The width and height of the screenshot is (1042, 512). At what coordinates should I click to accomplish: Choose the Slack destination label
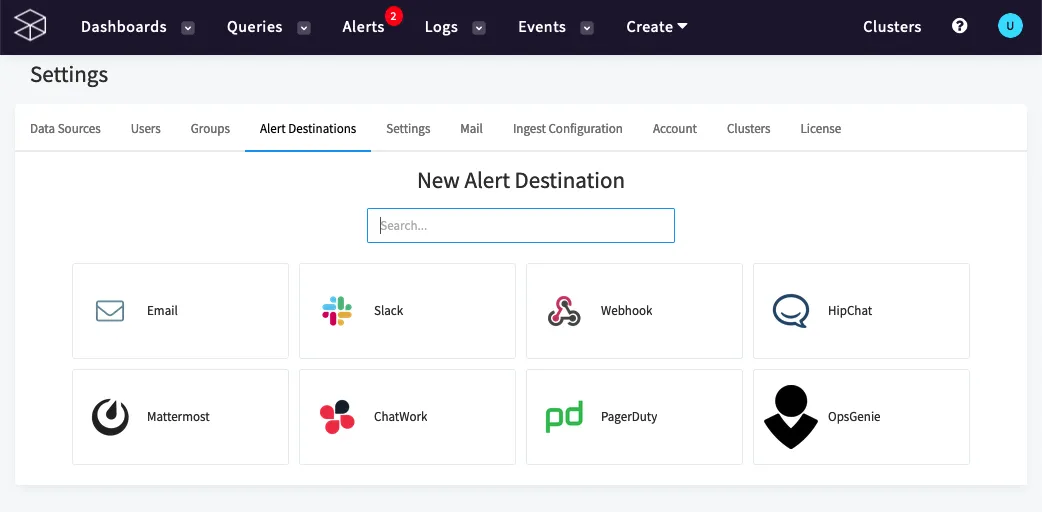[x=389, y=311]
